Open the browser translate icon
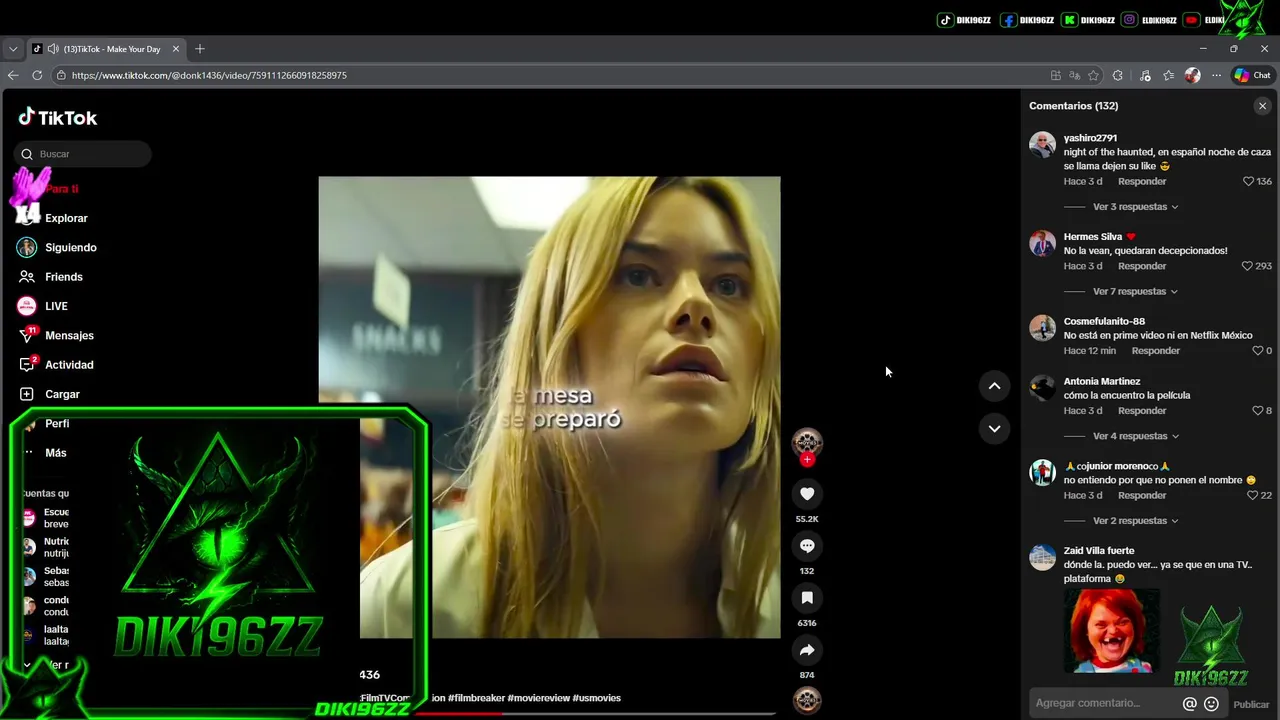1280x720 pixels. pos(1075,75)
